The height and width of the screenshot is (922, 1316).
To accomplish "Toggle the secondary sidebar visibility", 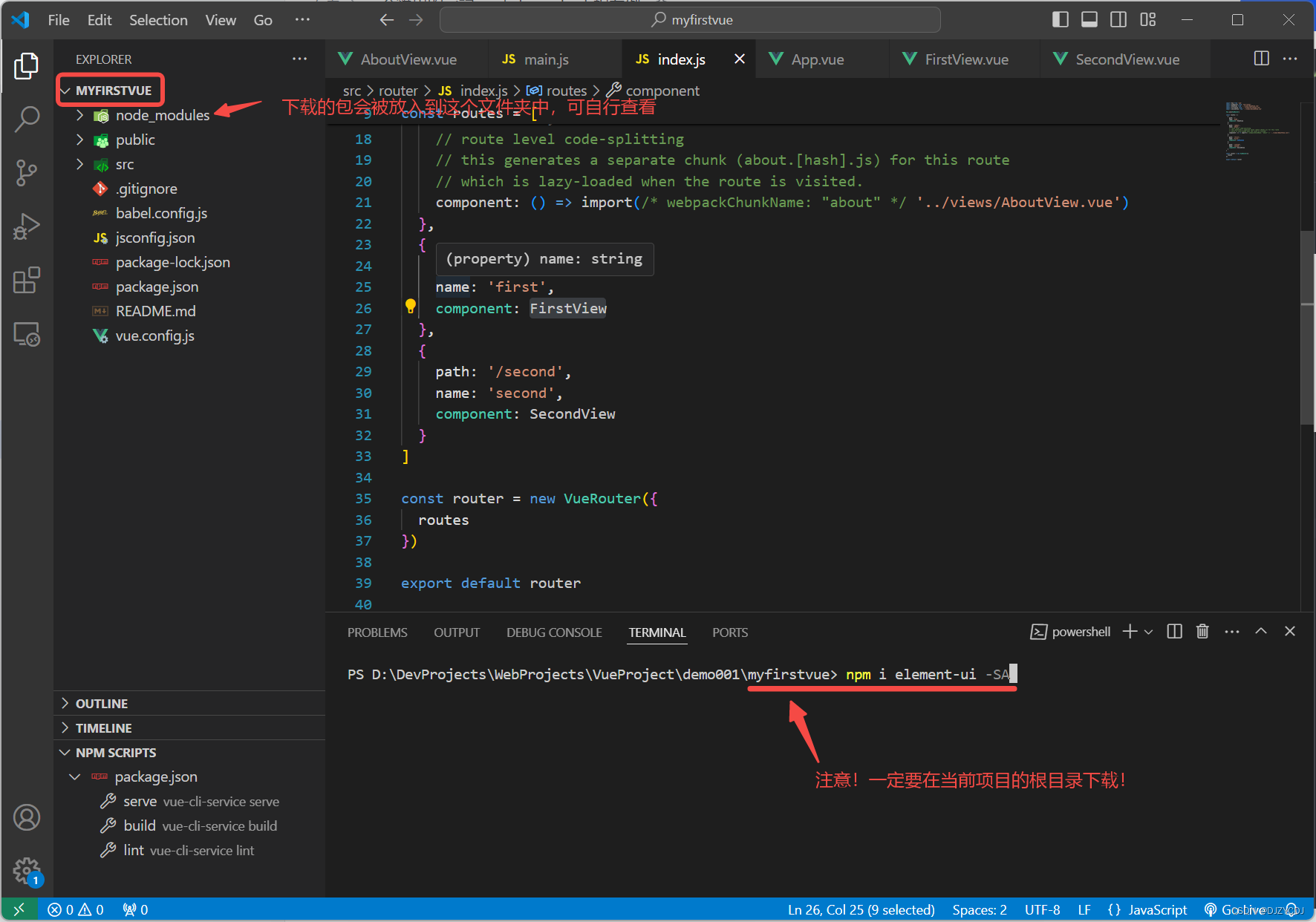I will coord(1118,19).
